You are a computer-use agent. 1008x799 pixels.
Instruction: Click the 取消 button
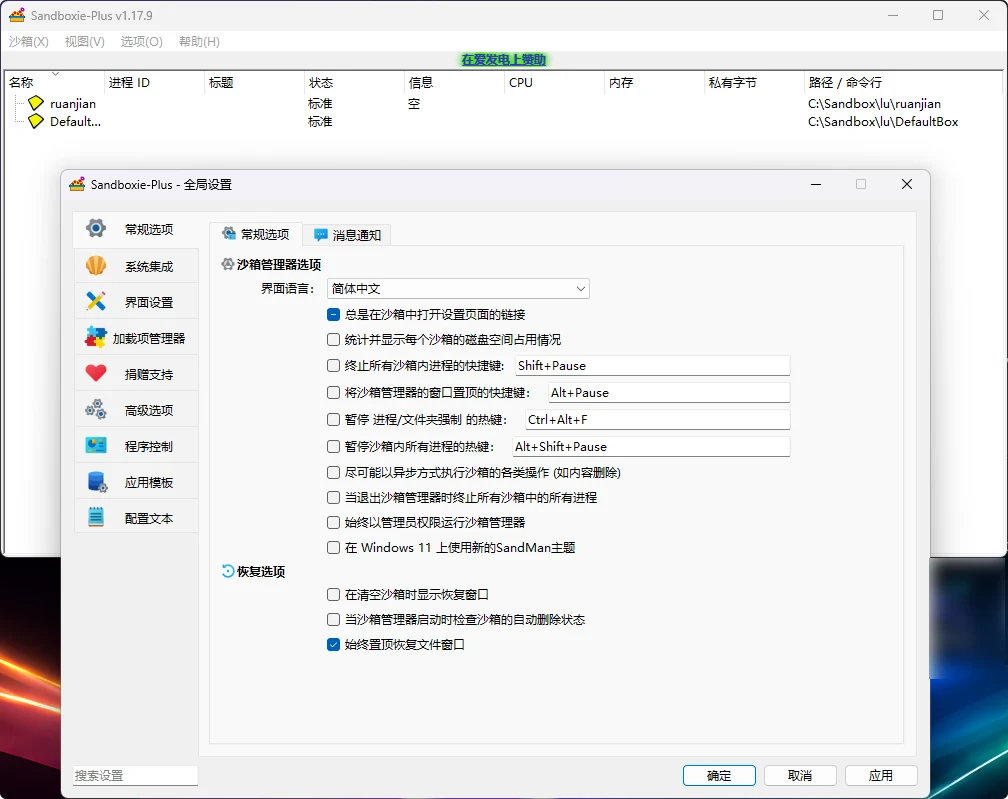[800, 775]
